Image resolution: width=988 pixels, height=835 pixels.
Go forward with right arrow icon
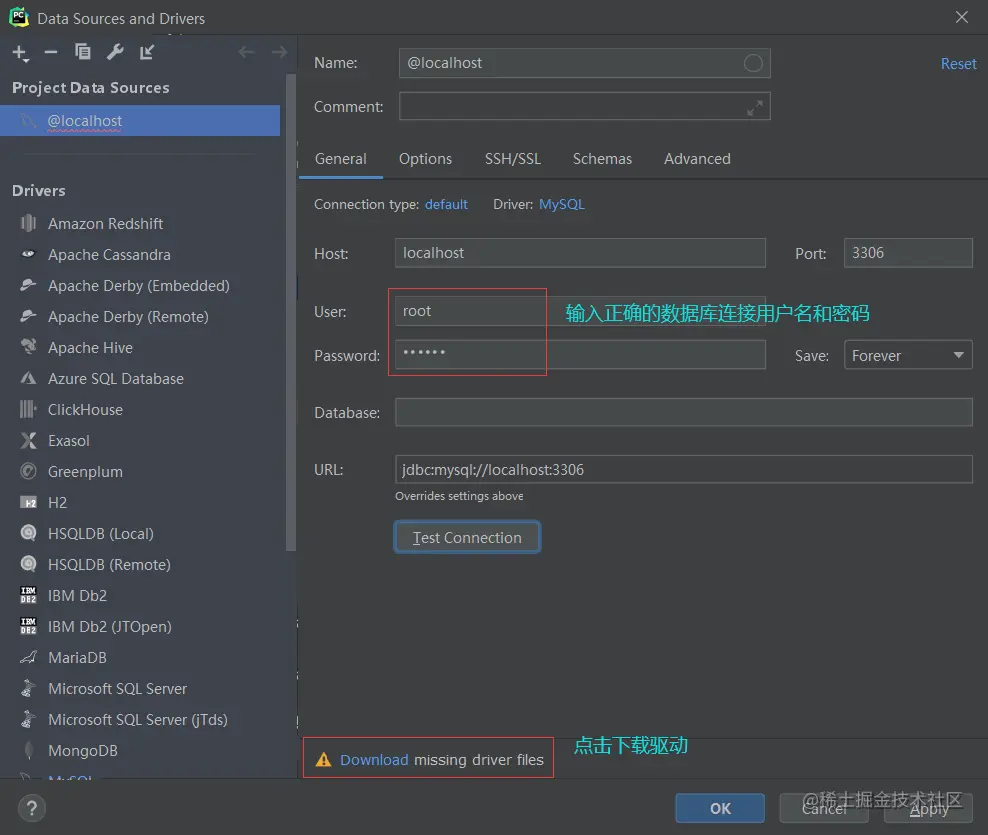point(279,52)
